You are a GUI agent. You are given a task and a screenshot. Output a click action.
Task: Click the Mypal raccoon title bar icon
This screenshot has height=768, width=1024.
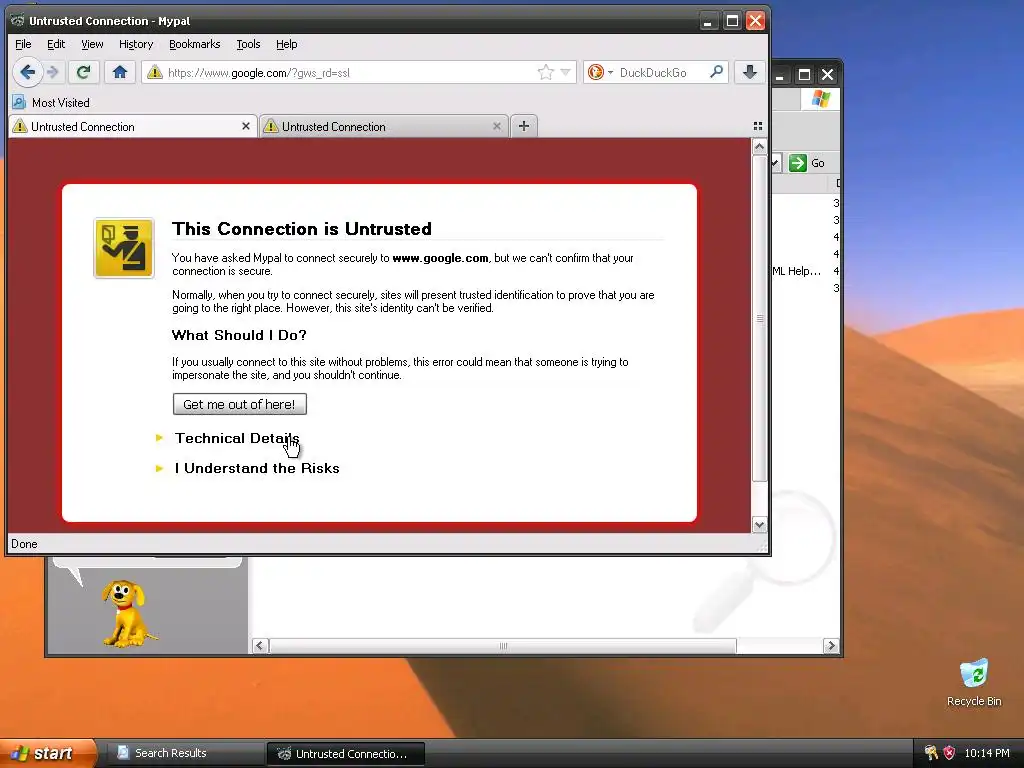18,21
